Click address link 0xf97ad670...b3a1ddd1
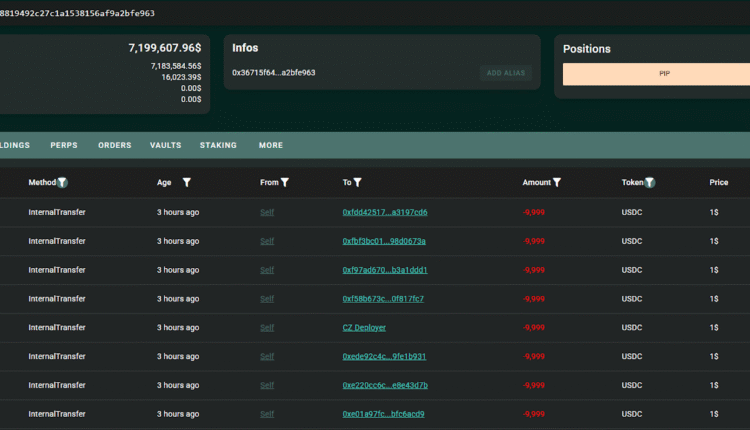The width and height of the screenshot is (750, 430). tap(384, 270)
